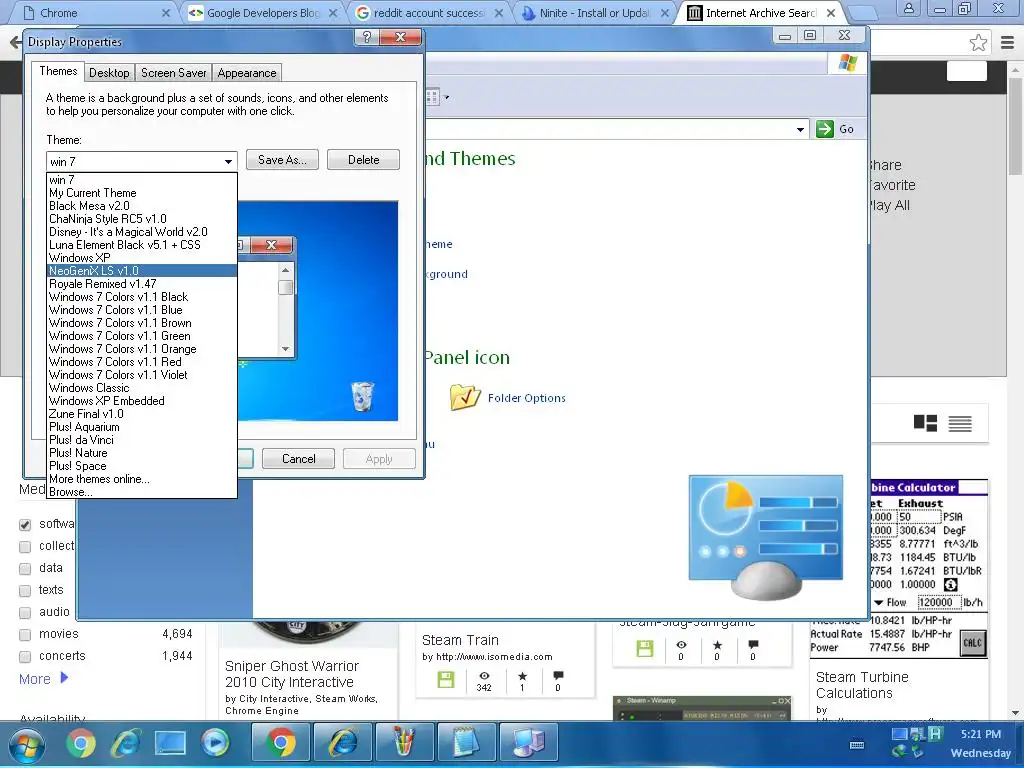Click the green Go arrow icon
This screenshot has height=768, width=1024.
(825, 129)
